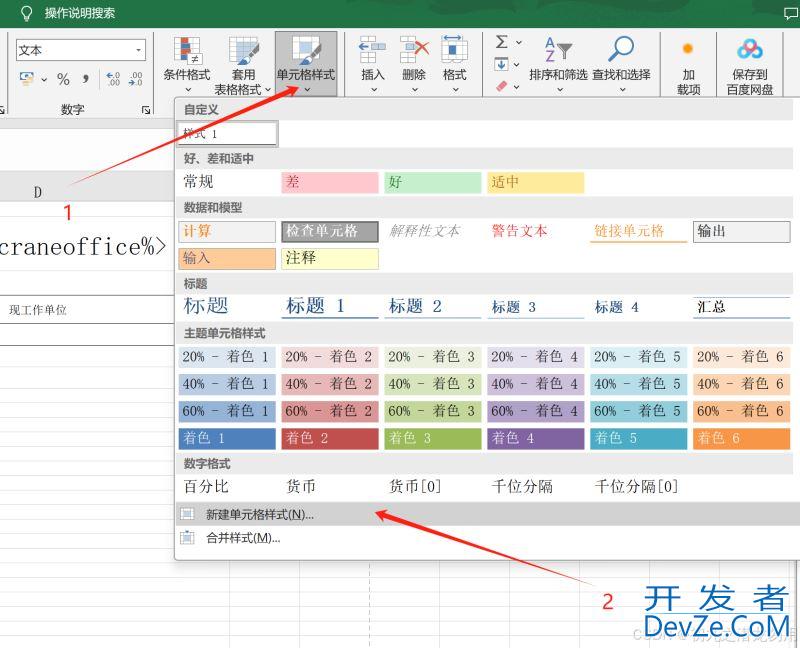Expand the 删除 dropdown arrow

(x=414, y=90)
